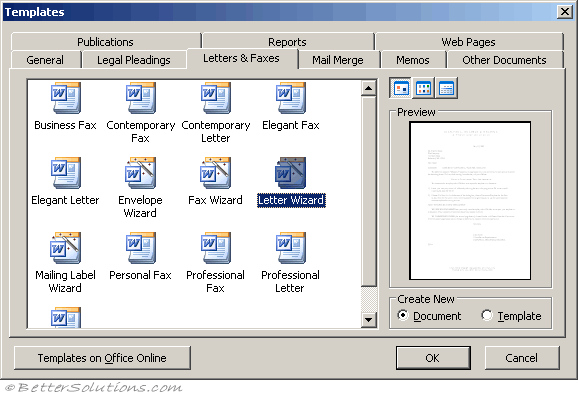578x395 pixels.
Task: Click the Cancel button
Action: point(522,358)
